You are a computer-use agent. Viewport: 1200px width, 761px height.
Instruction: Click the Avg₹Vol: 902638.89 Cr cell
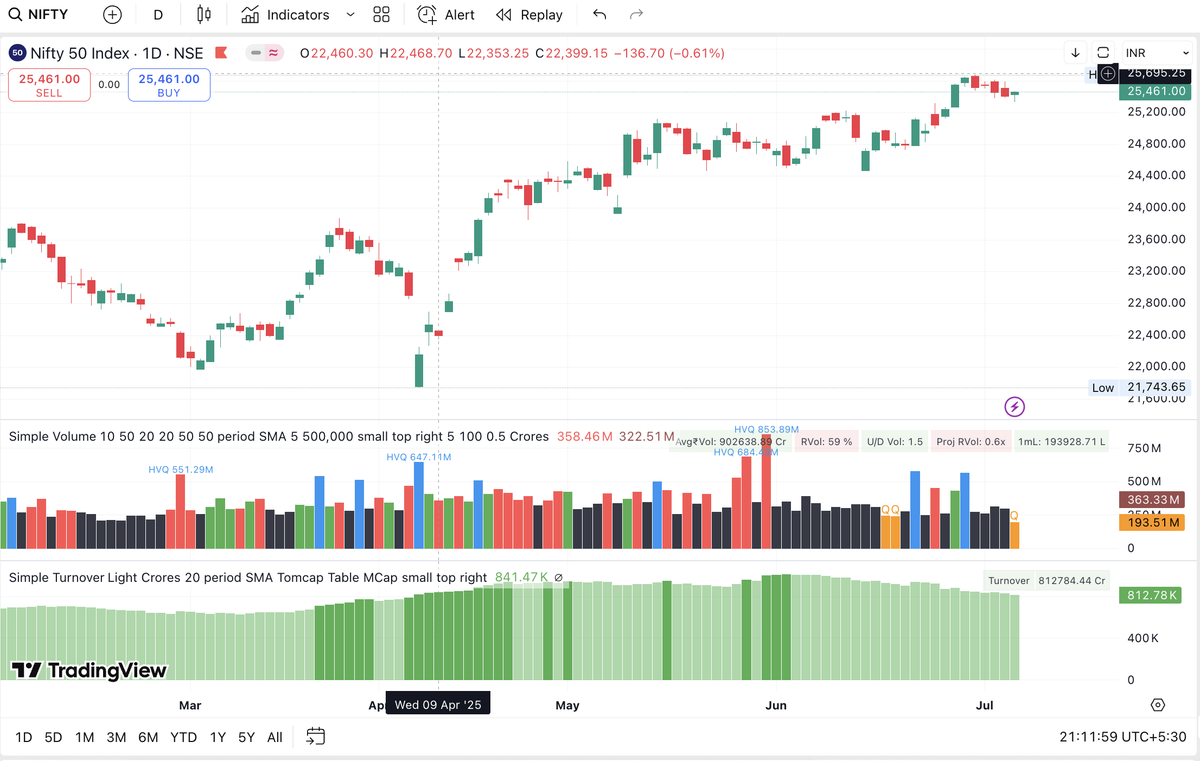click(732, 441)
